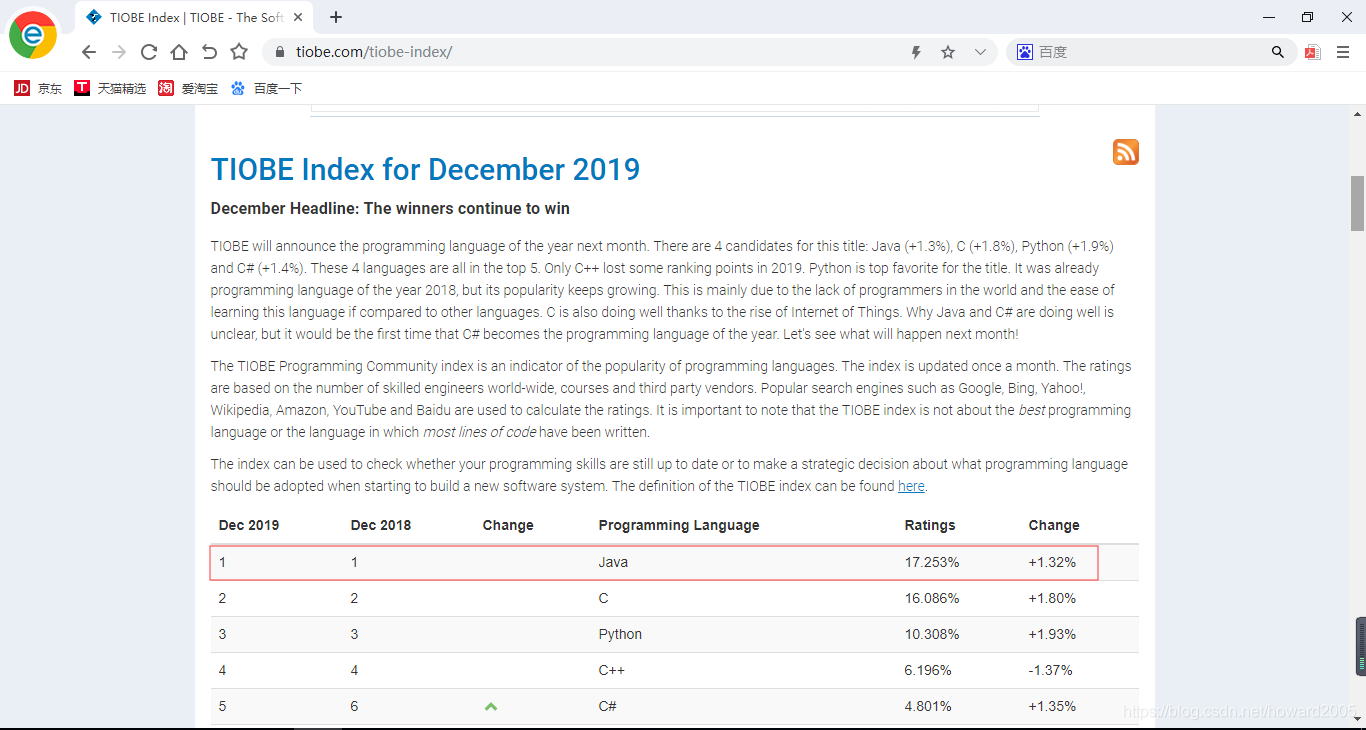The width and height of the screenshot is (1366, 730).
Task: Click the 百度 search input box
Action: 1150,52
